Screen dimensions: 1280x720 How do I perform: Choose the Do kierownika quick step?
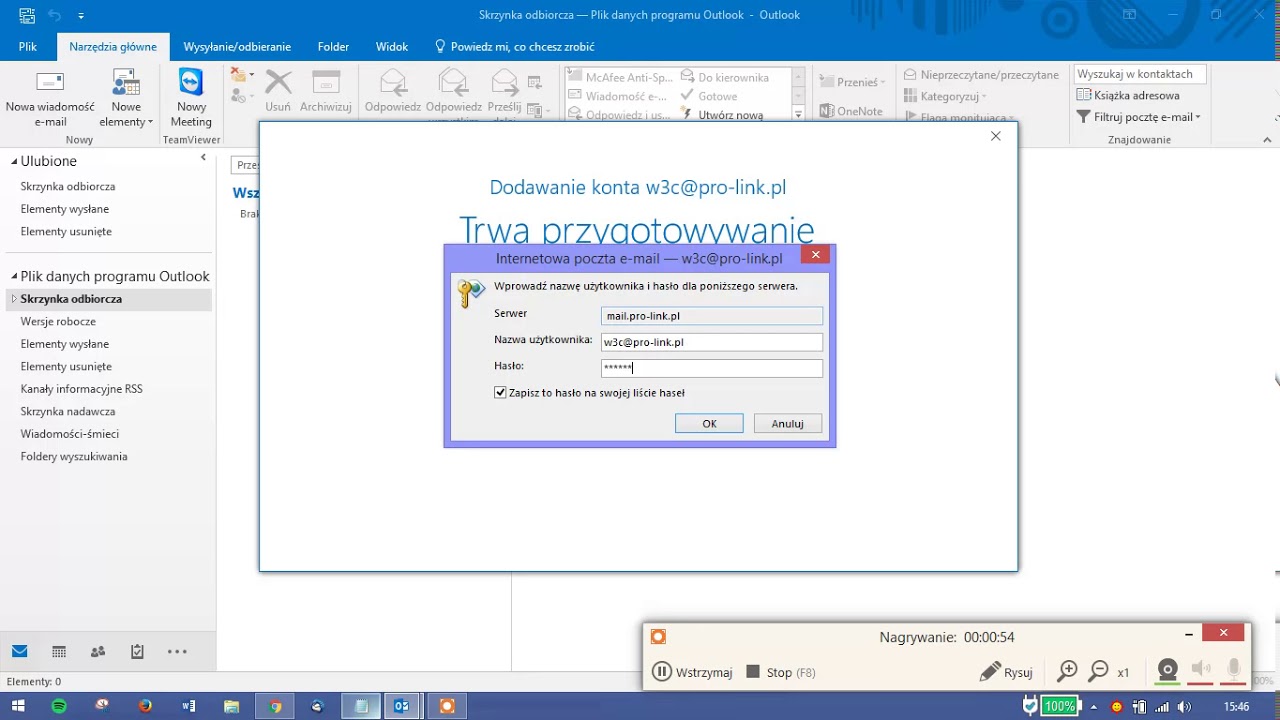(x=725, y=77)
